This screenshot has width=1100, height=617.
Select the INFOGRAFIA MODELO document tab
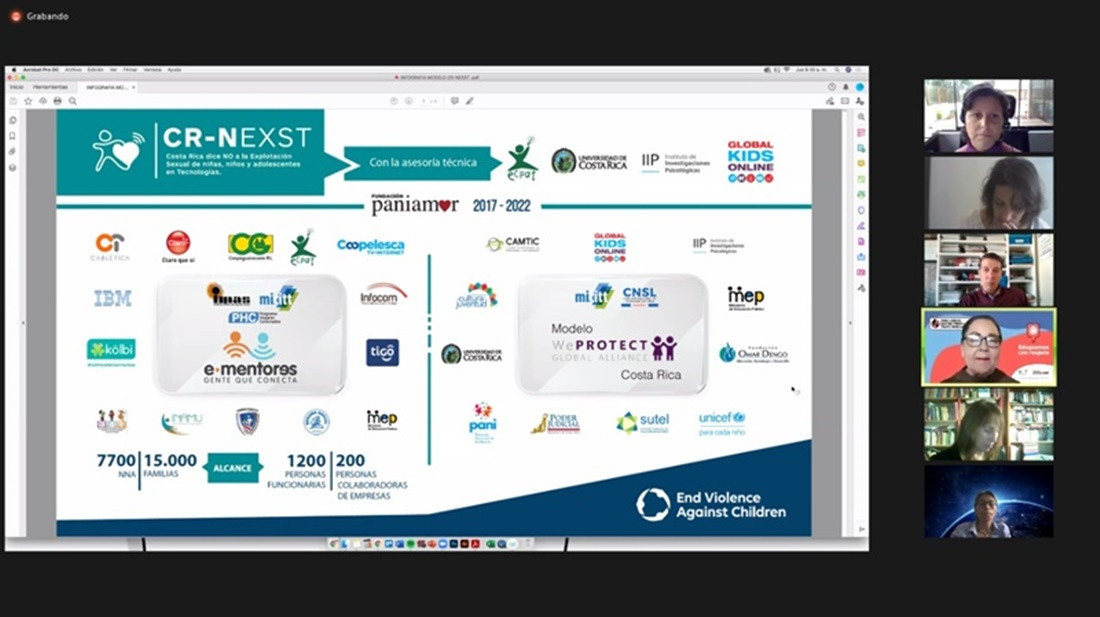tap(107, 88)
